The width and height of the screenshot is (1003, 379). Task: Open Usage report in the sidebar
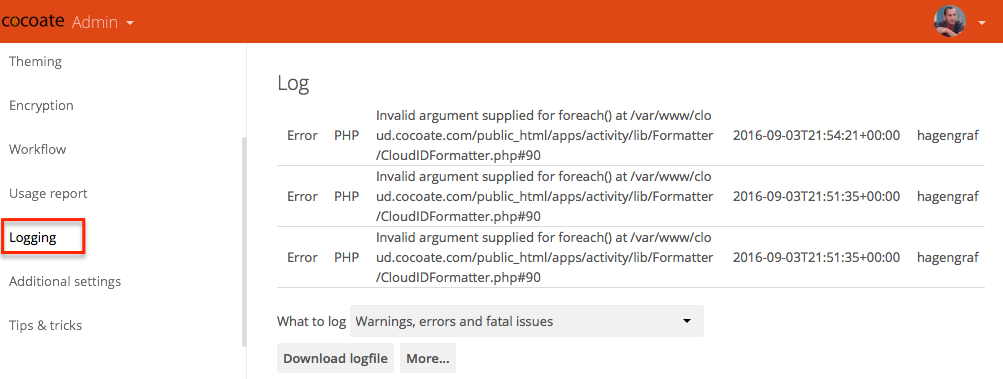[x=48, y=193]
